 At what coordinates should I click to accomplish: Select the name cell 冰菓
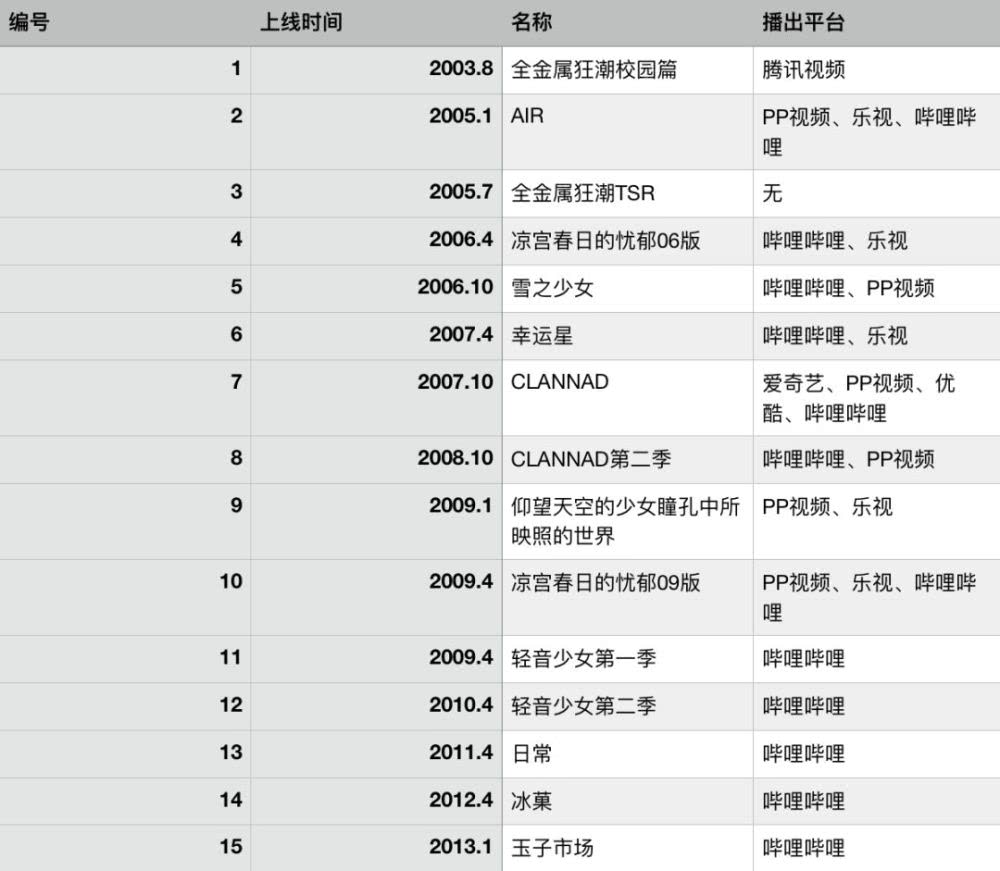[628, 801]
